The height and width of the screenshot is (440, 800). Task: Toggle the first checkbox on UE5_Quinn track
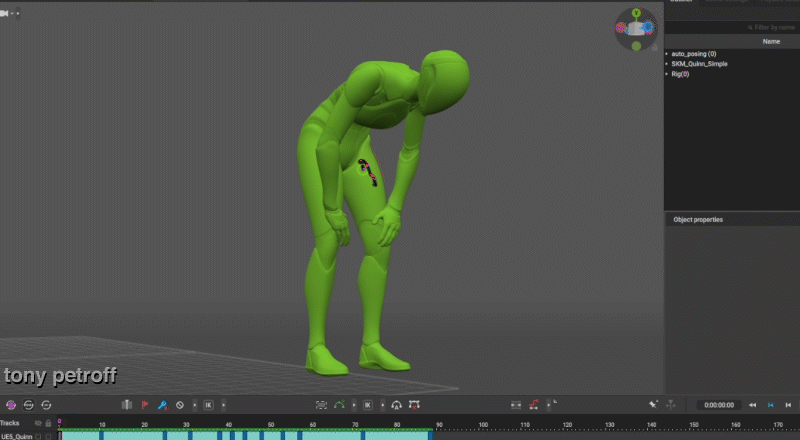(x=38, y=436)
